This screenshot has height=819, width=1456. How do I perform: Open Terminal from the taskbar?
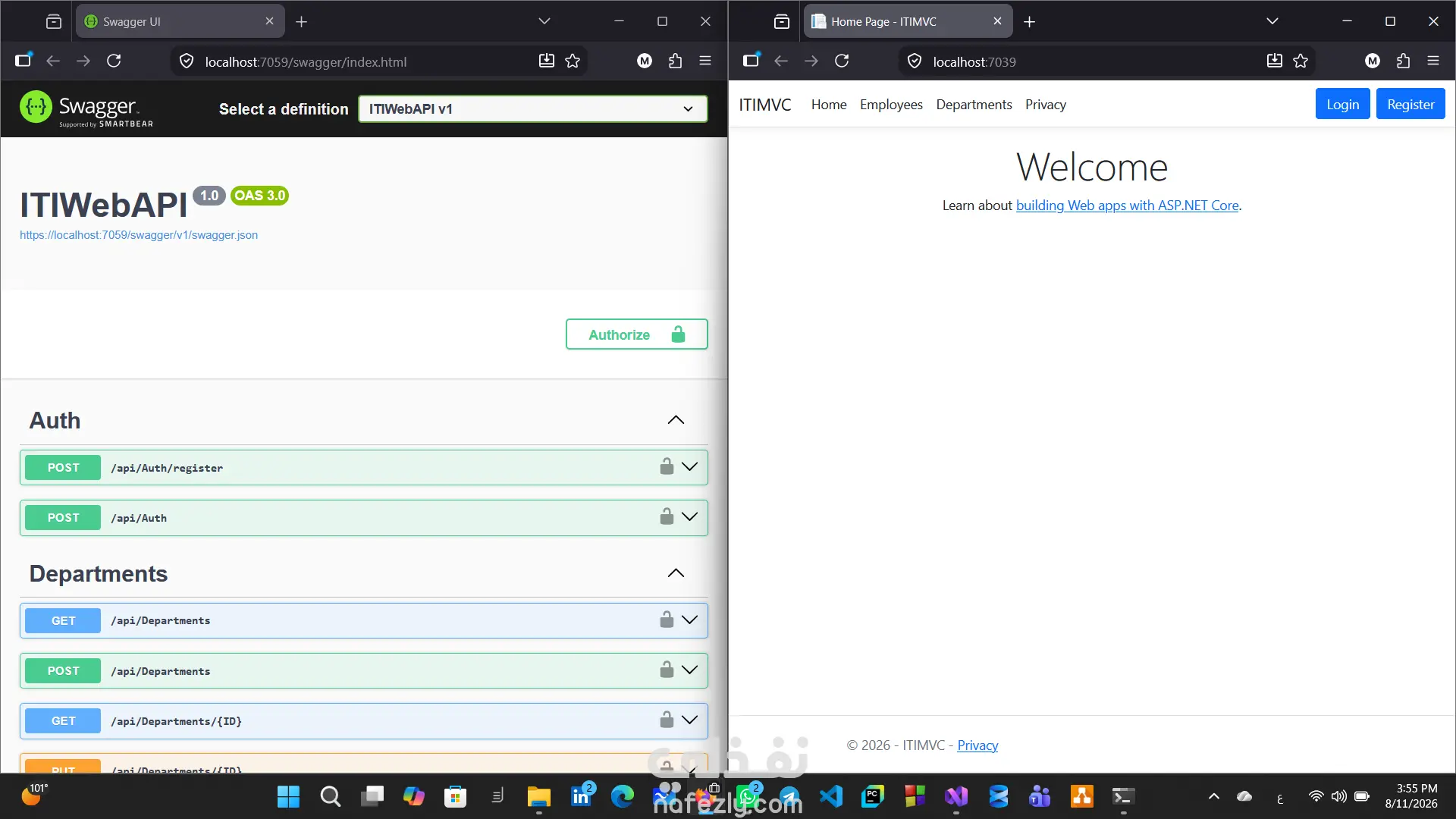[x=1123, y=796]
